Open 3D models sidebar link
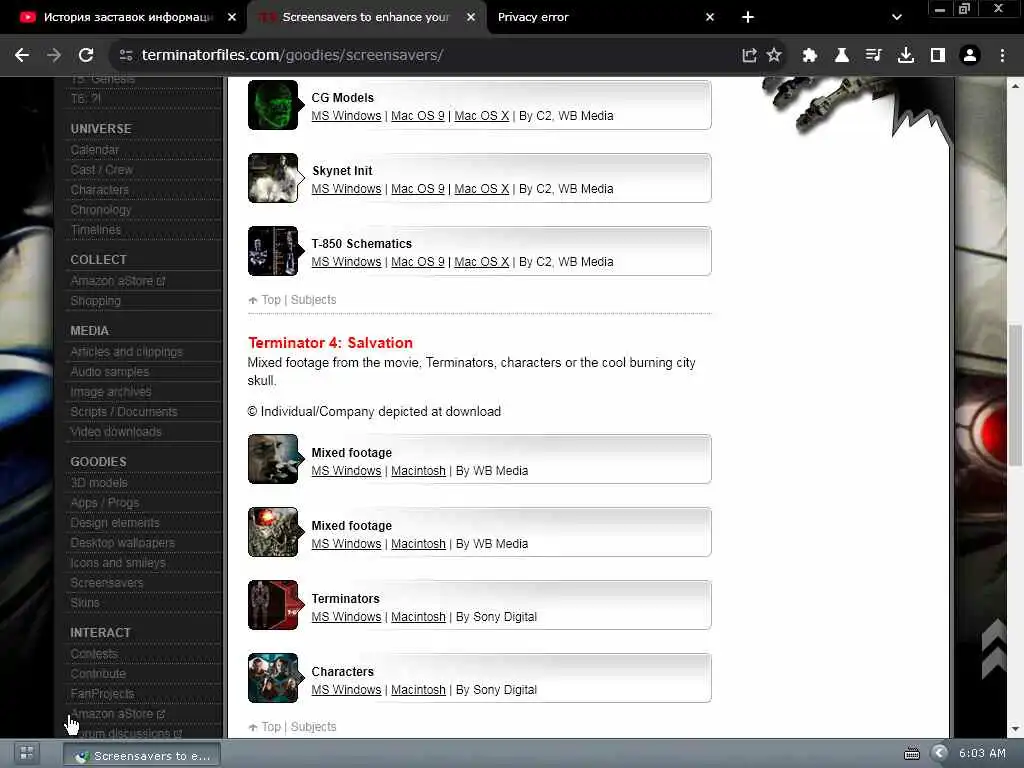The height and width of the screenshot is (768, 1024). [x=99, y=483]
